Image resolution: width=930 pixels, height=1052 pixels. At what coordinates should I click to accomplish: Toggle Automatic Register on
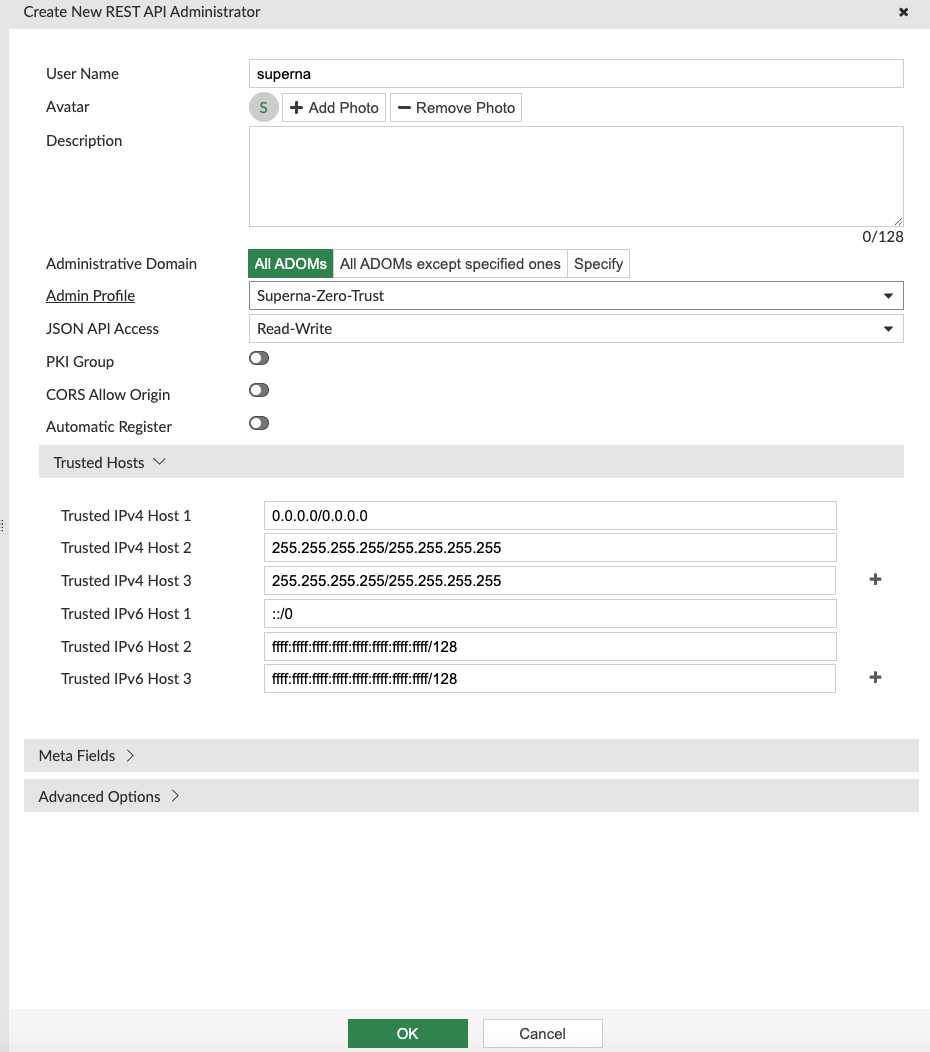point(259,424)
